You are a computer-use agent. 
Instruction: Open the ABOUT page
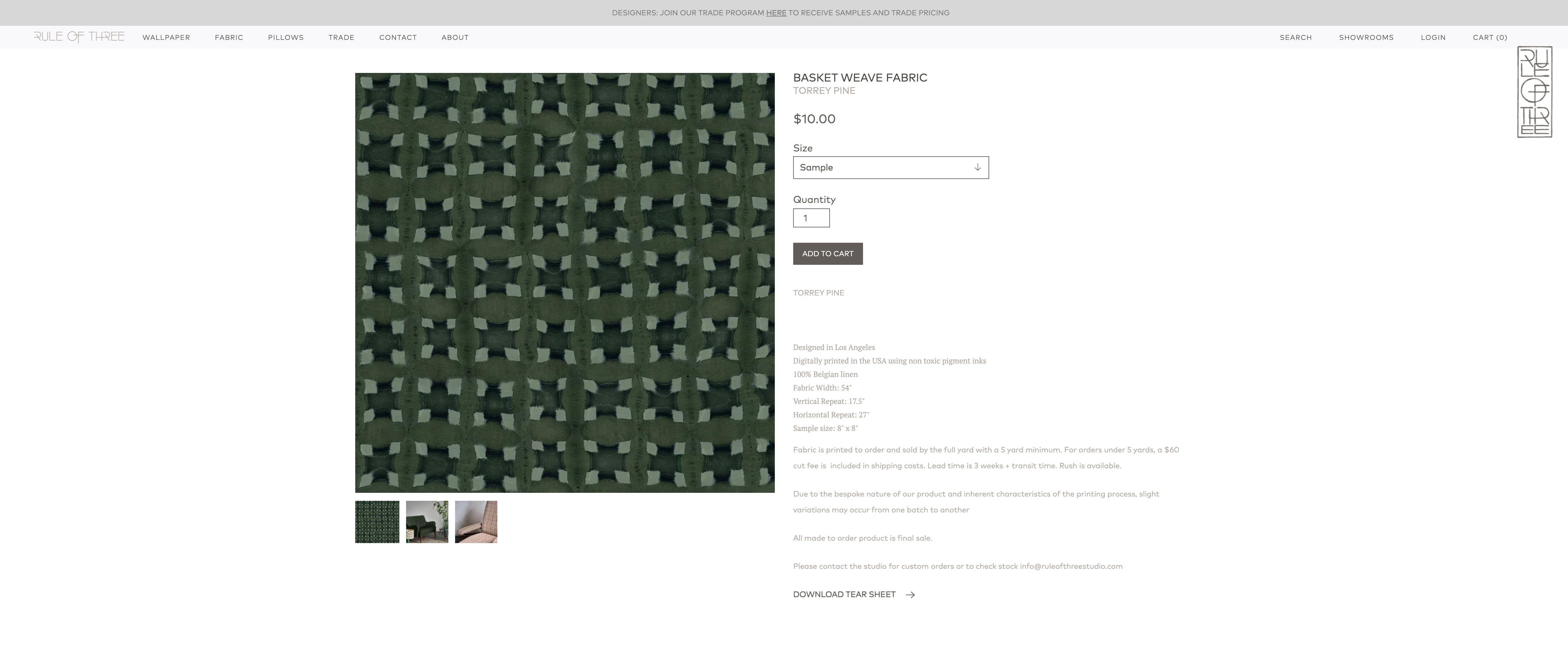point(455,37)
